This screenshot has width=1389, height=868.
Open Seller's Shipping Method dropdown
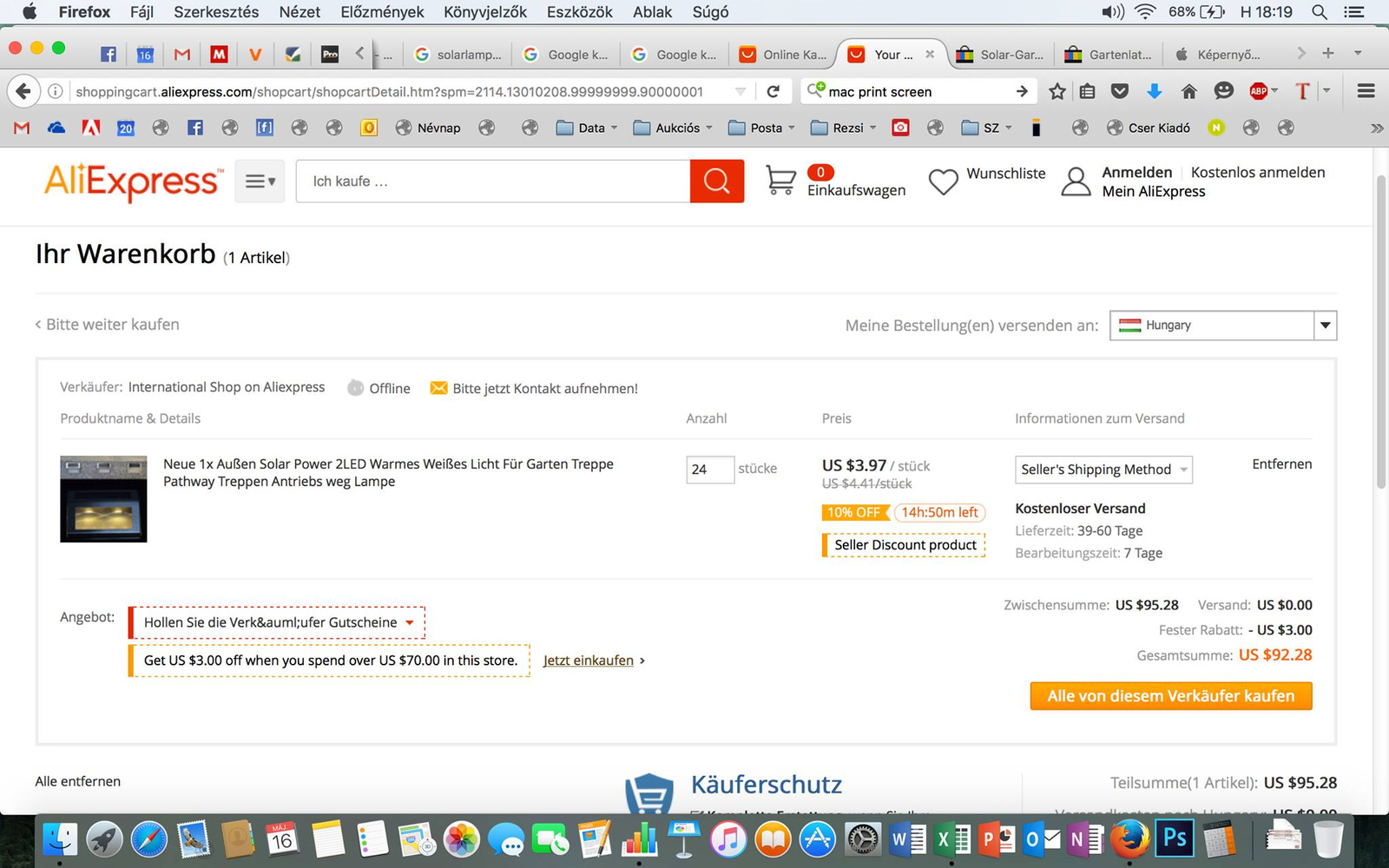[1103, 470]
